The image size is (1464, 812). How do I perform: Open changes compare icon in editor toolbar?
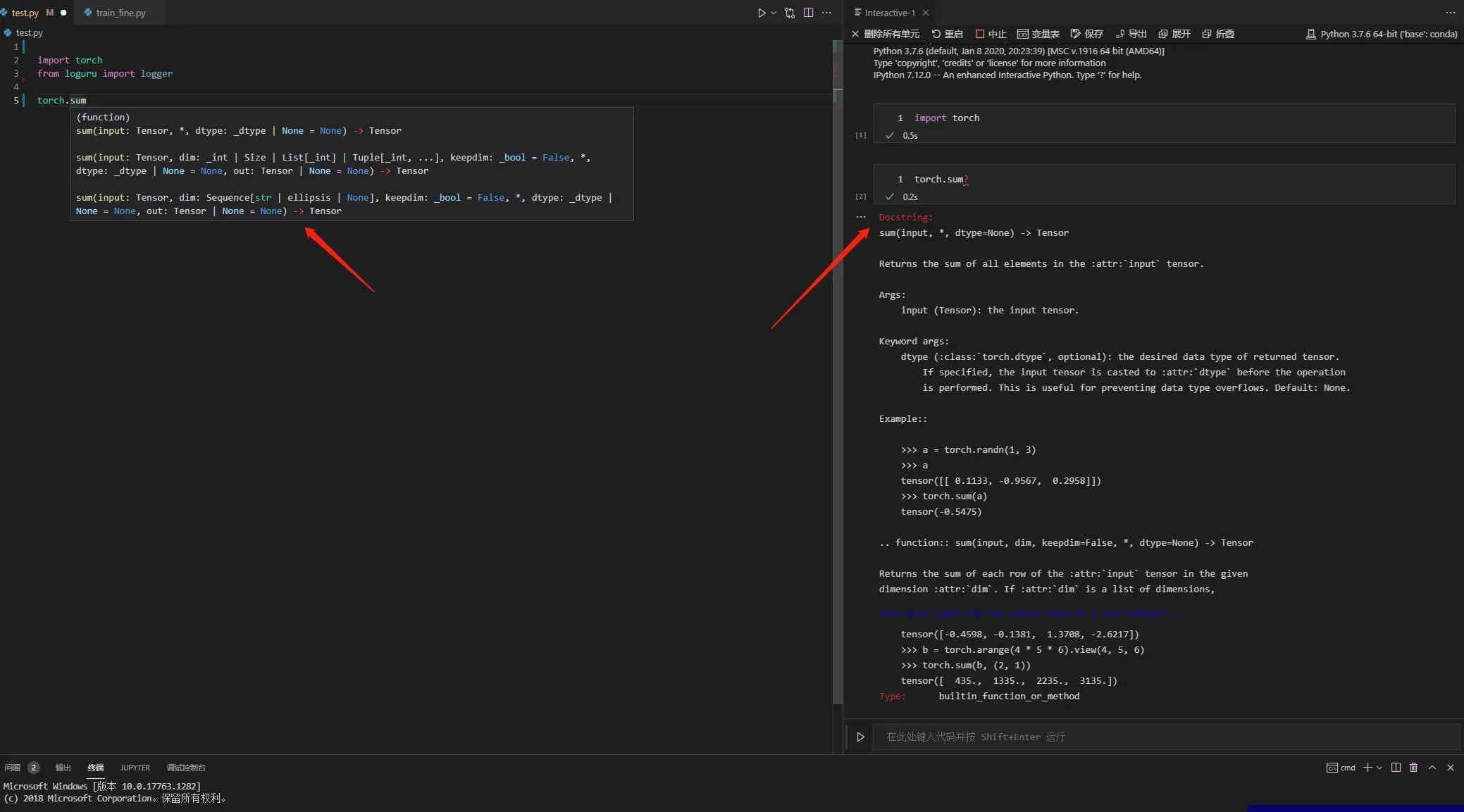tap(790, 13)
